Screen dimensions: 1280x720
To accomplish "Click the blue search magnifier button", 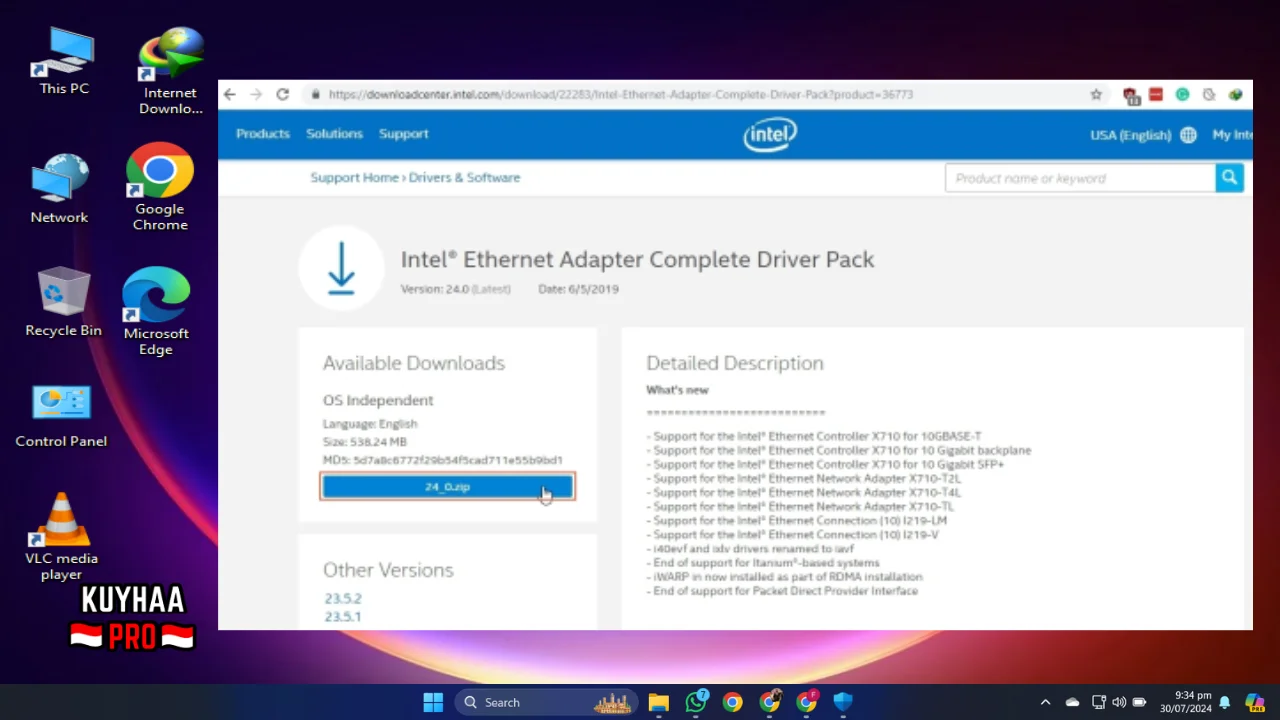I will pyautogui.click(x=1230, y=178).
